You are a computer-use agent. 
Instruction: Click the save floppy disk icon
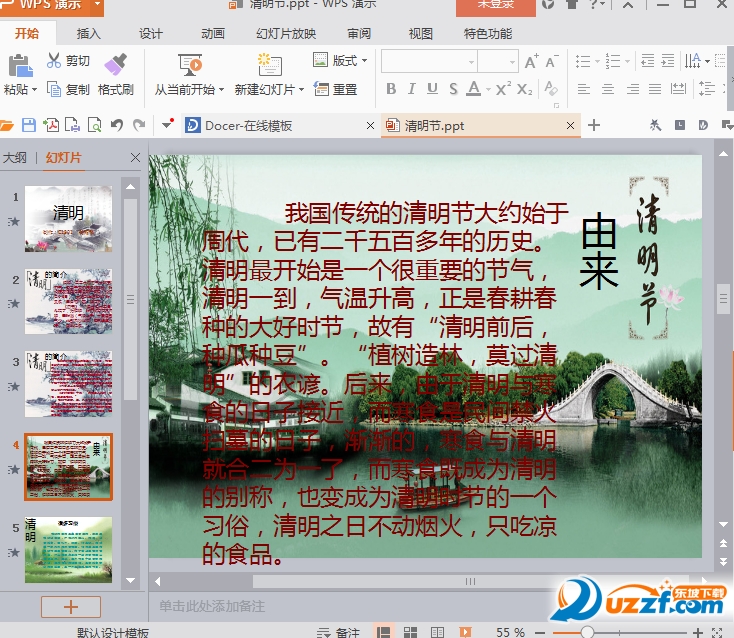tap(29, 125)
